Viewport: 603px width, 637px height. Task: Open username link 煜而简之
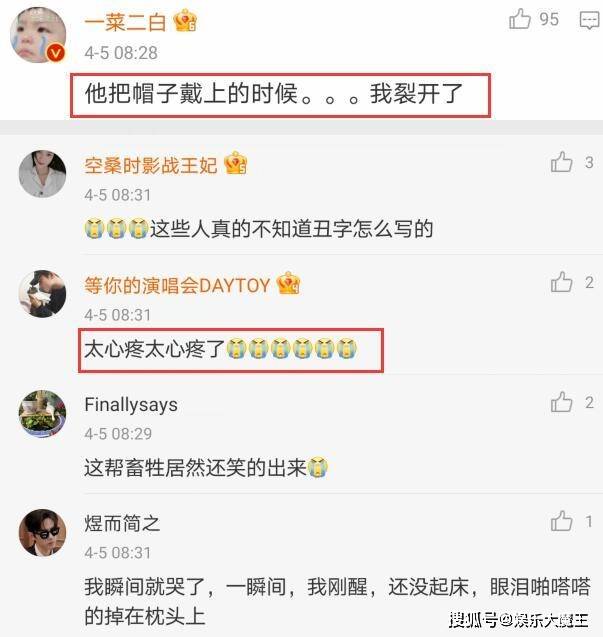tap(122, 523)
